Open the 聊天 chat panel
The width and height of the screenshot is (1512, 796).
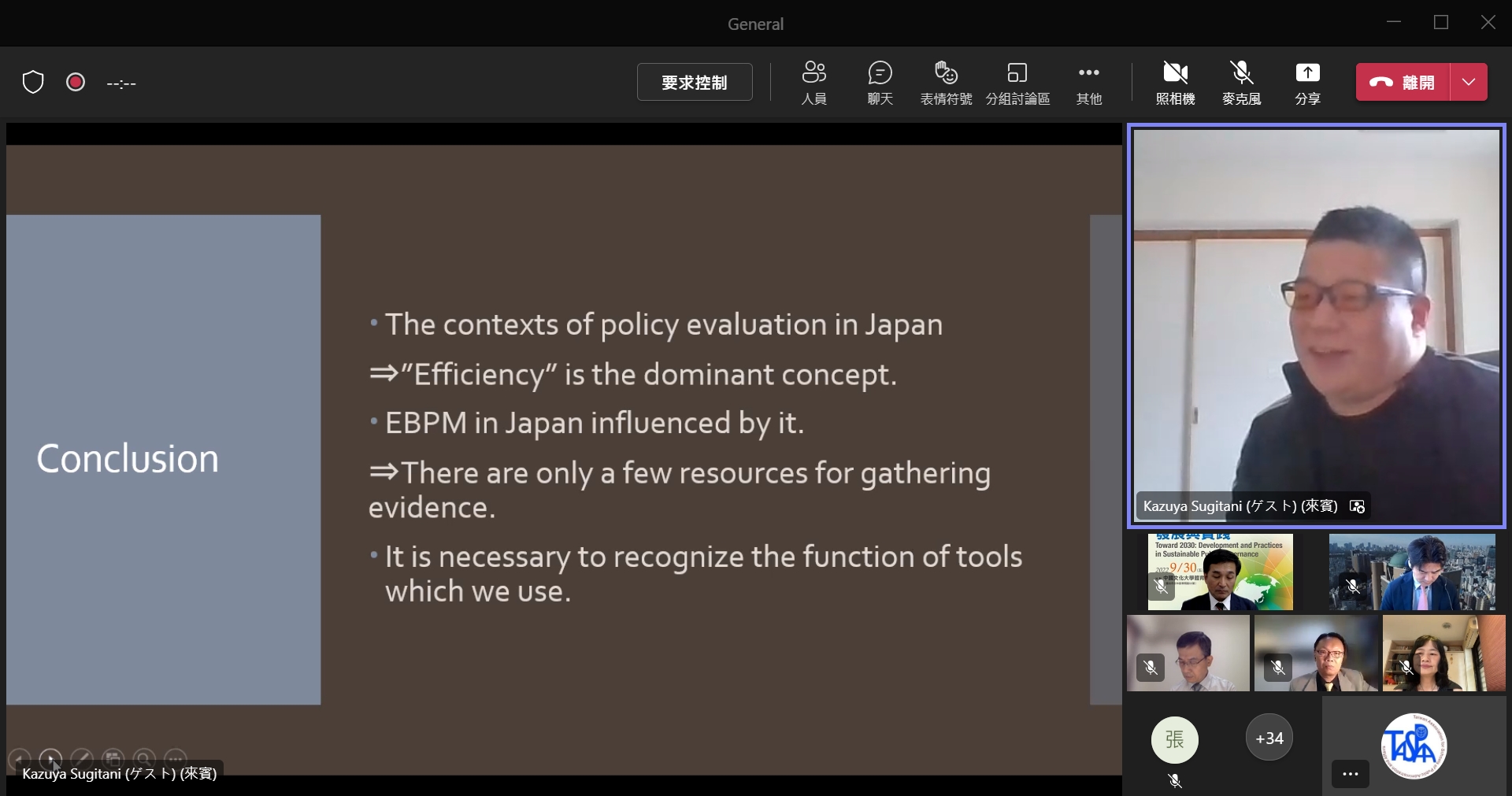click(x=880, y=83)
